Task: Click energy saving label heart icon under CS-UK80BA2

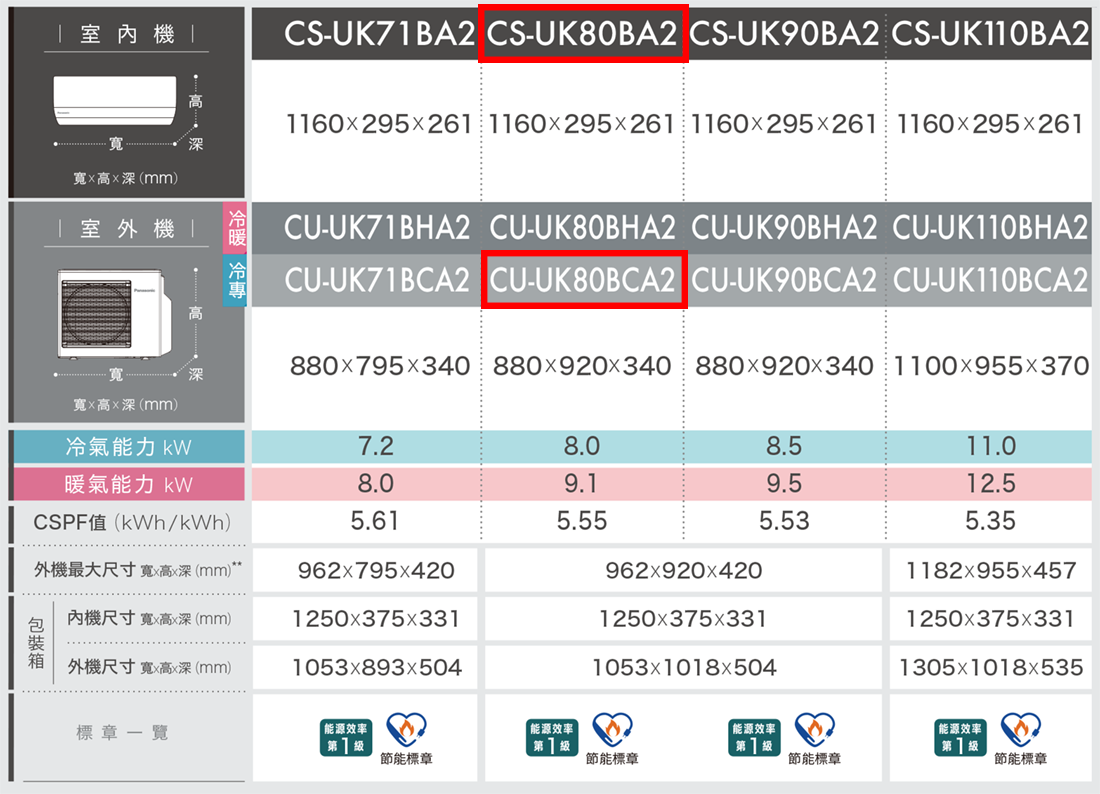Action: [612, 730]
